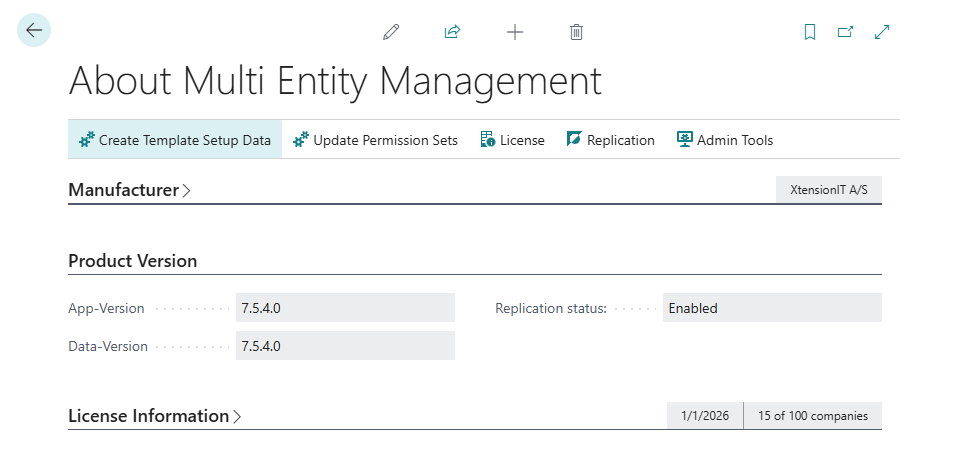Collapse the Product Version section heading

(132, 261)
